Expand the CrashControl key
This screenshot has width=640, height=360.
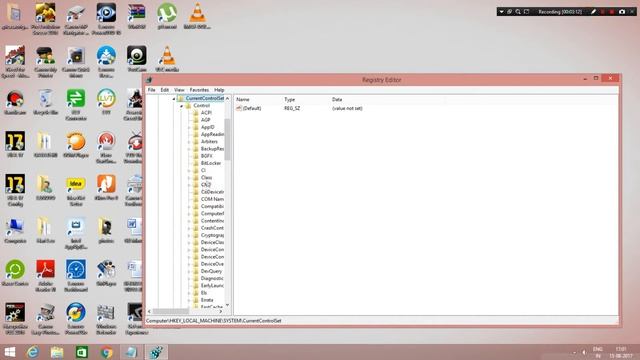(x=189, y=228)
